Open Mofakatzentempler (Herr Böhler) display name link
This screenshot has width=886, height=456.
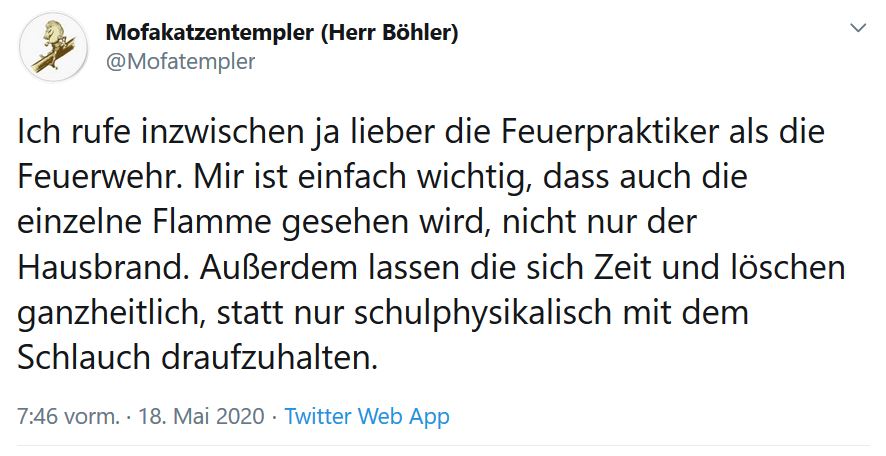(282, 32)
